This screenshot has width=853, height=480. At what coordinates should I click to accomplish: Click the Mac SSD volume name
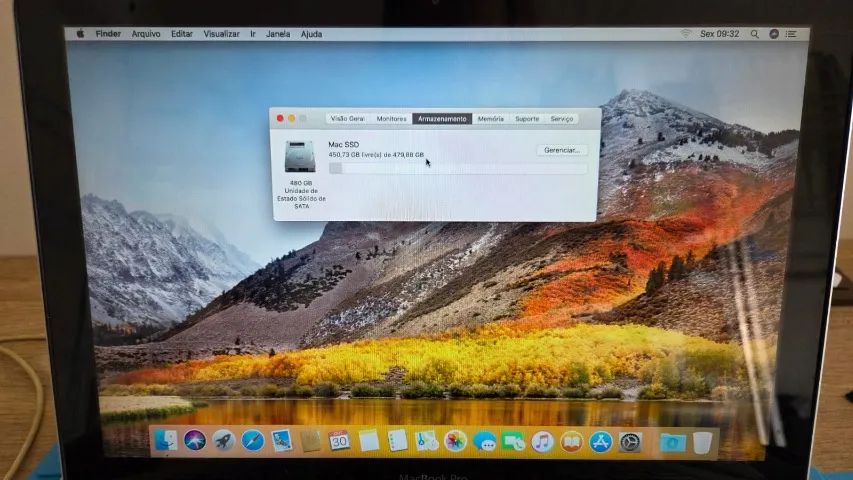[x=343, y=144]
